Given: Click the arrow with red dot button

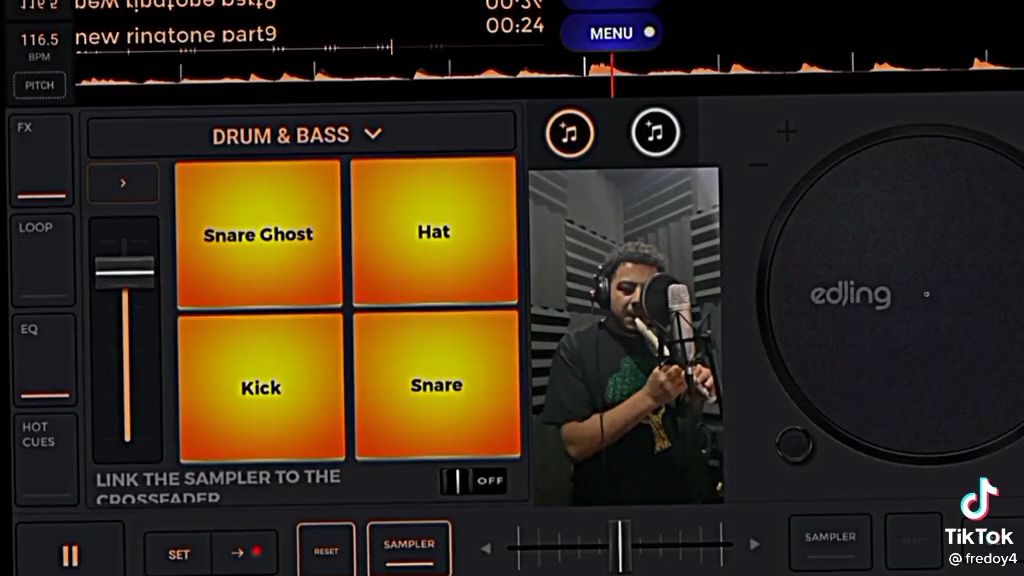Looking at the screenshot, I should [245, 553].
